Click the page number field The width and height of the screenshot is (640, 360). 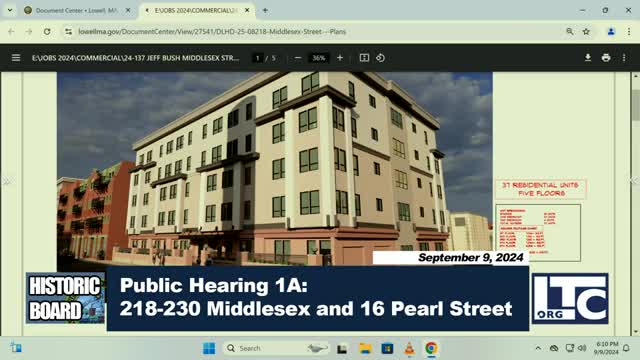pos(258,58)
